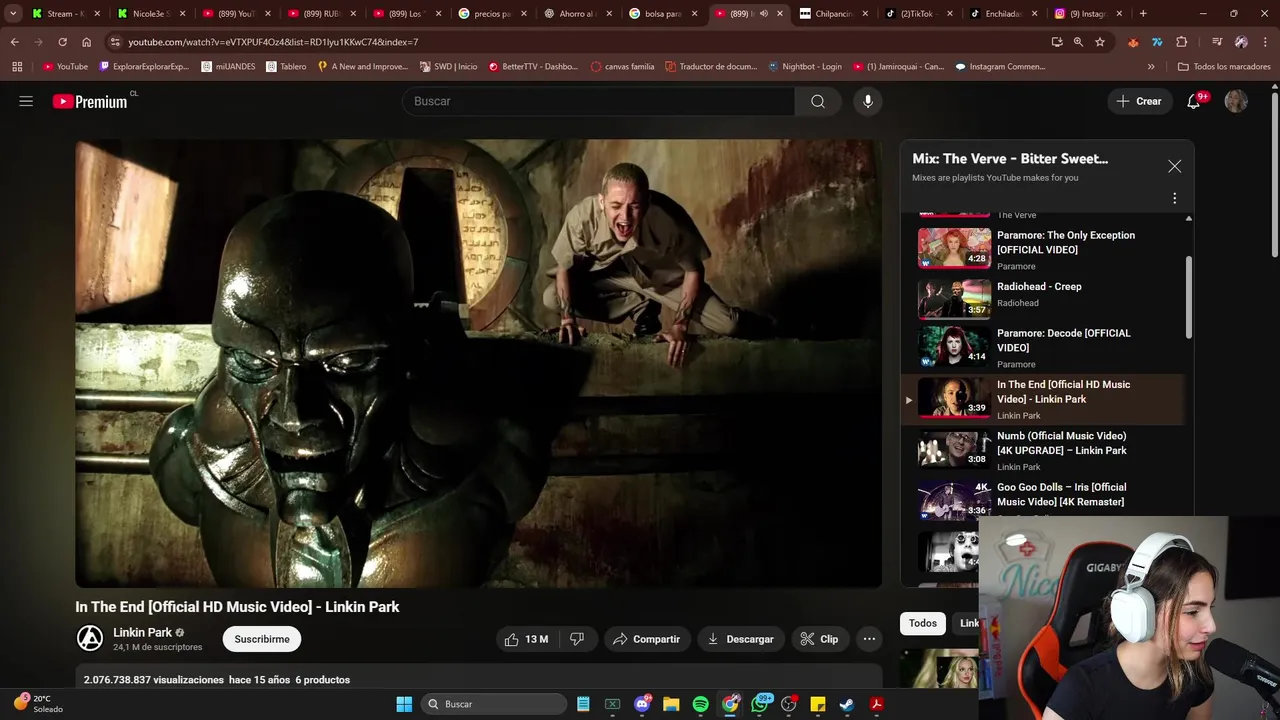
Task: Switch to the Instagram tab
Action: click(x=1090, y=14)
